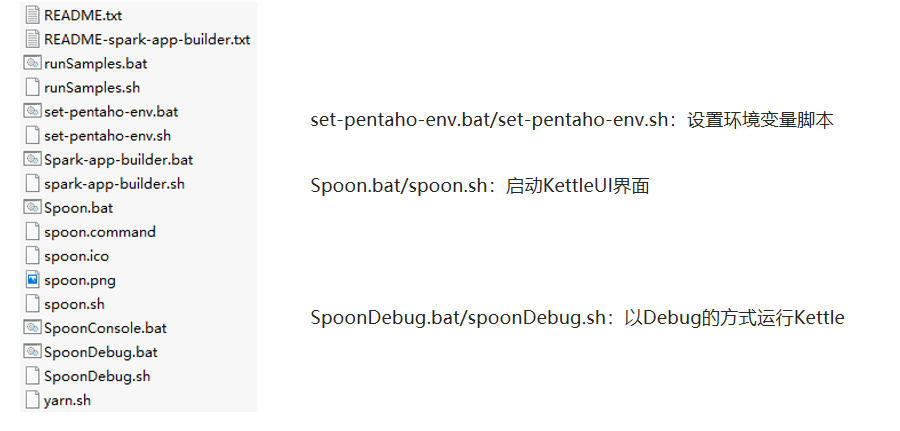Select the spoon.png image file icon
The image size is (900, 431).
pos(33,280)
